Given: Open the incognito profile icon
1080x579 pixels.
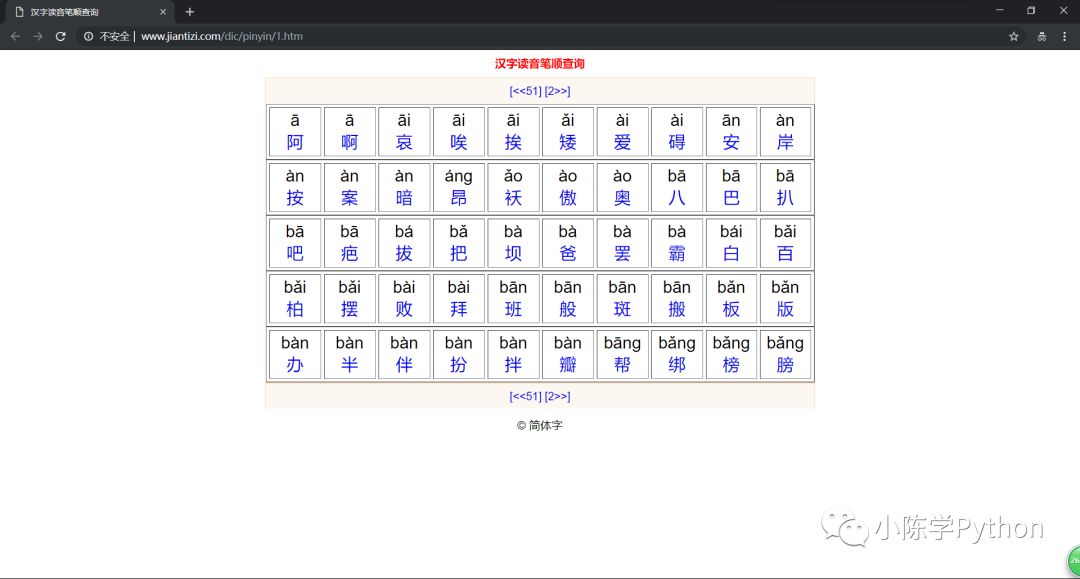Looking at the screenshot, I should pyautogui.click(x=1041, y=36).
